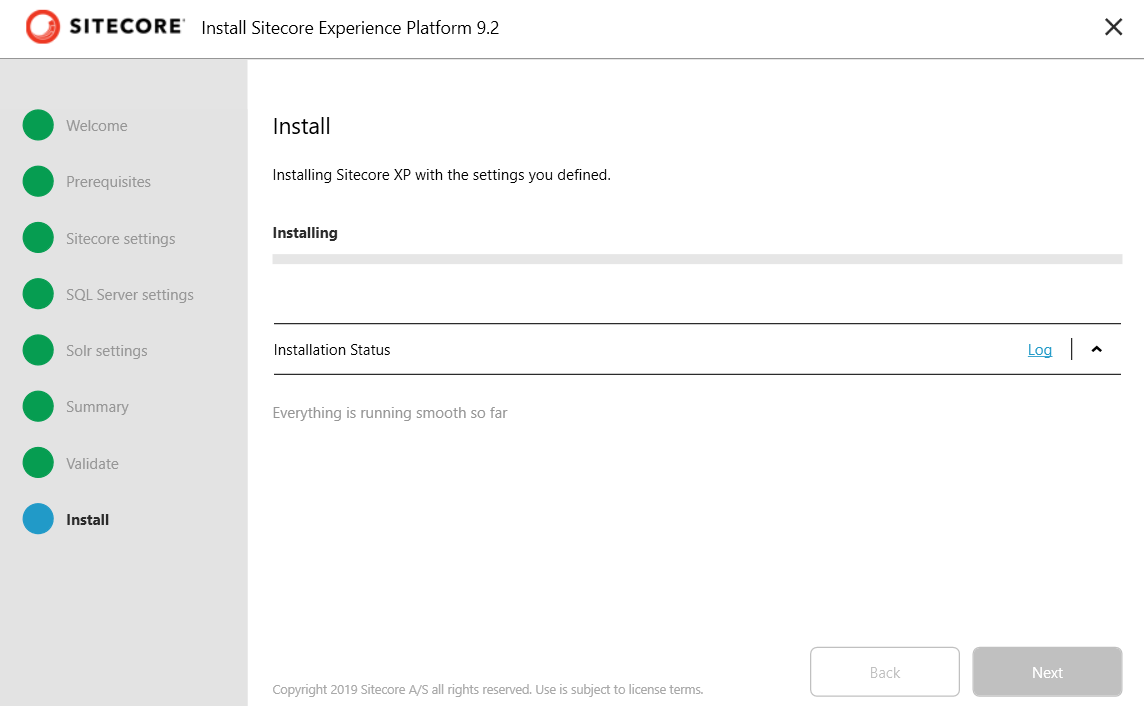
Task: Go to the SQL Server settings label
Action: point(130,295)
